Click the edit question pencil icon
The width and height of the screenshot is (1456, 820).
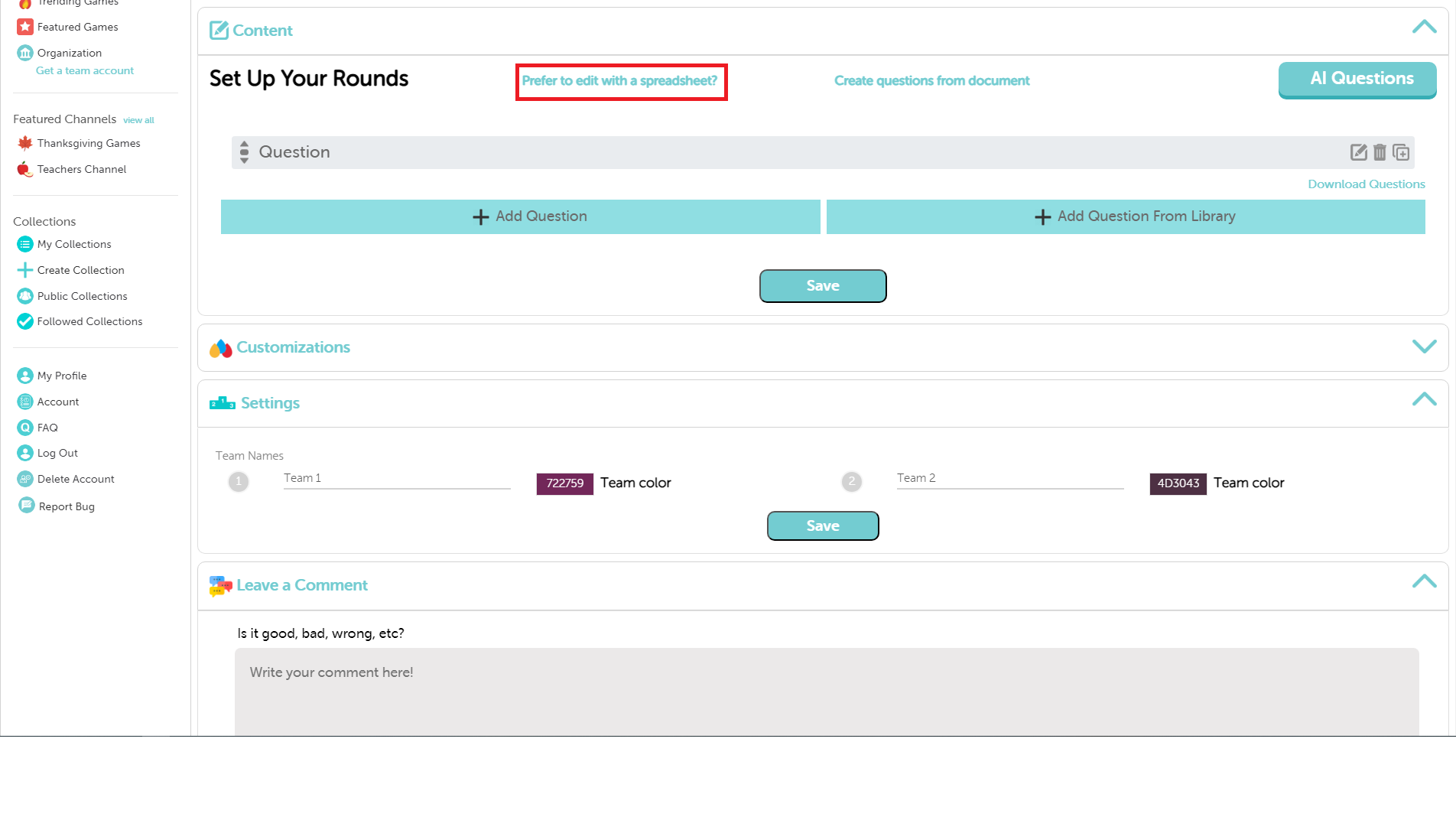click(1358, 152)
